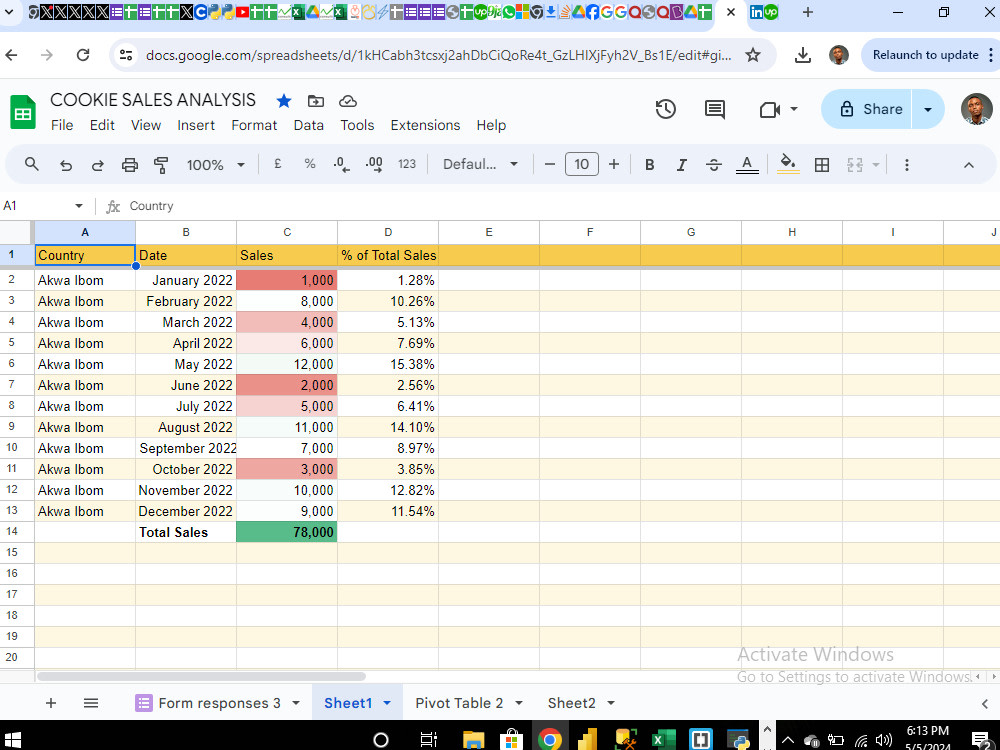Open the File menu

point(62,125)
